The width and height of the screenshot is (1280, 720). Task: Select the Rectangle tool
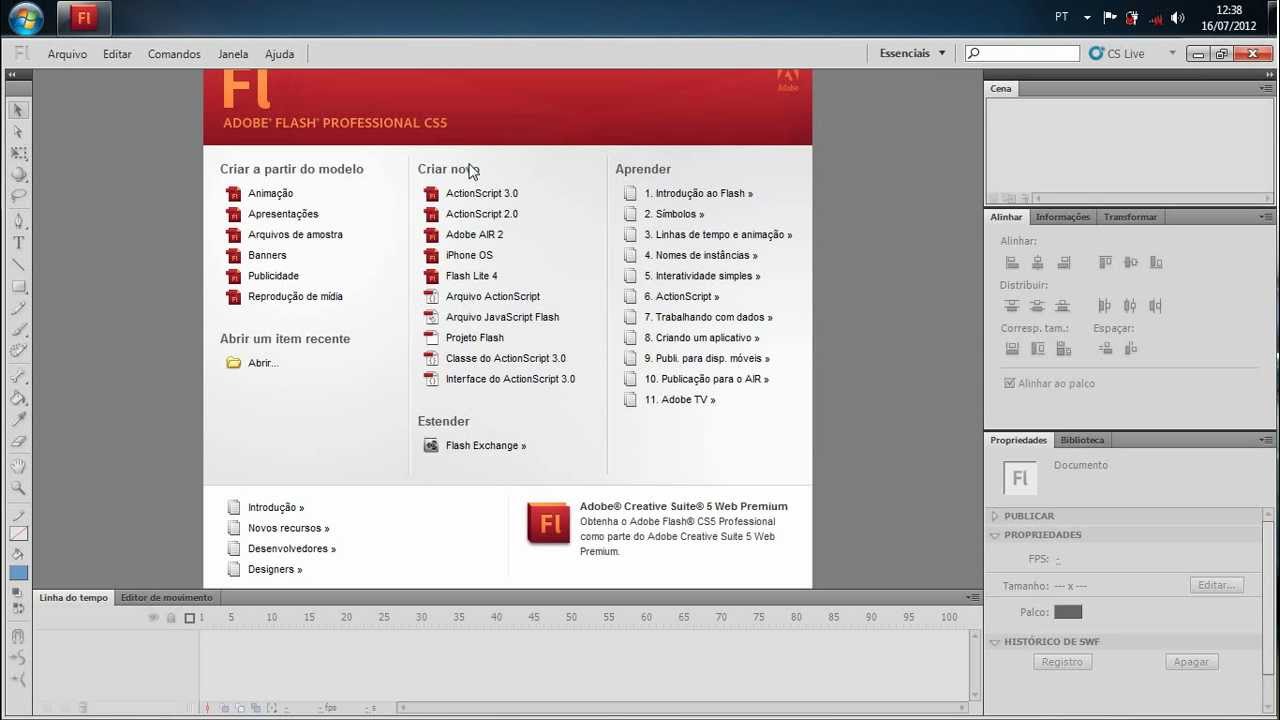click(18, 287)
